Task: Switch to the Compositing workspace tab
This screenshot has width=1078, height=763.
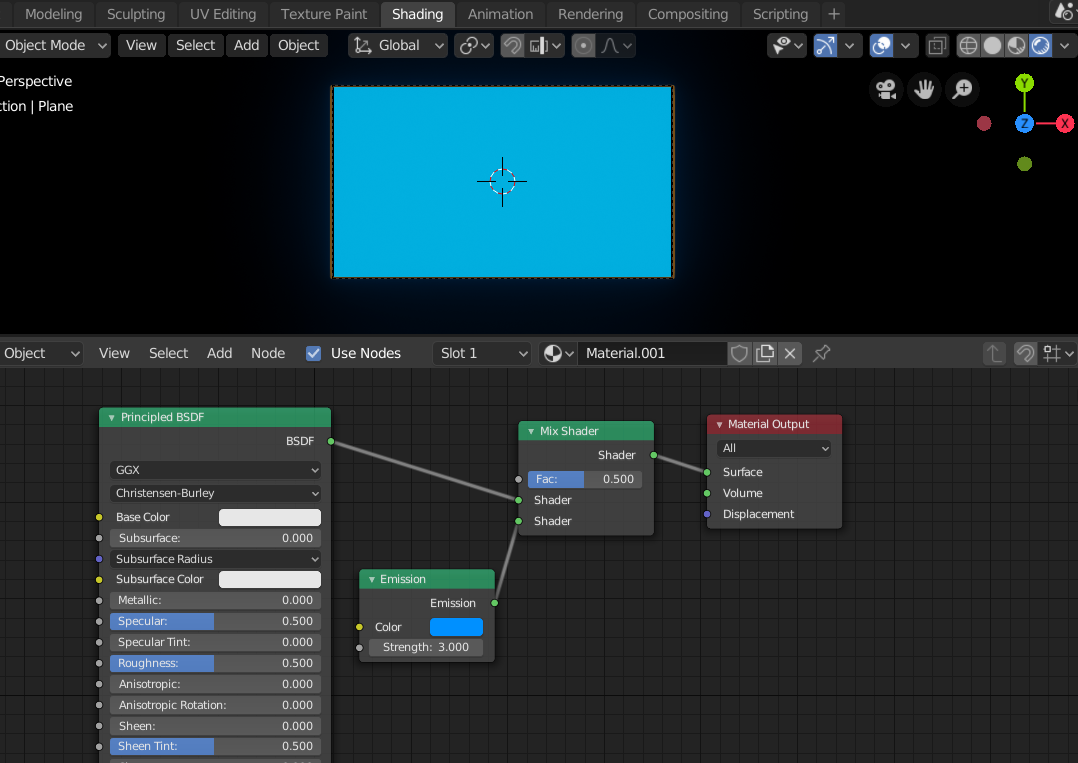Action: [688, 14]
